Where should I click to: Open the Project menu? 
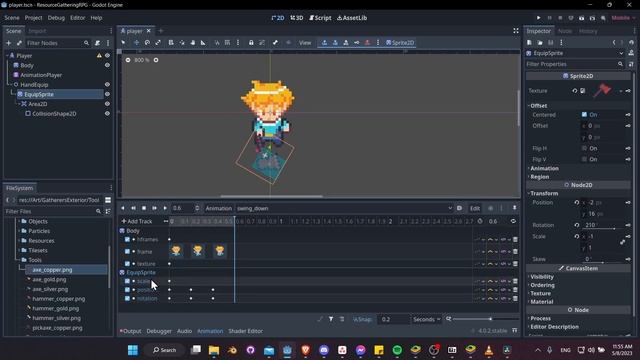pos(33,18)
